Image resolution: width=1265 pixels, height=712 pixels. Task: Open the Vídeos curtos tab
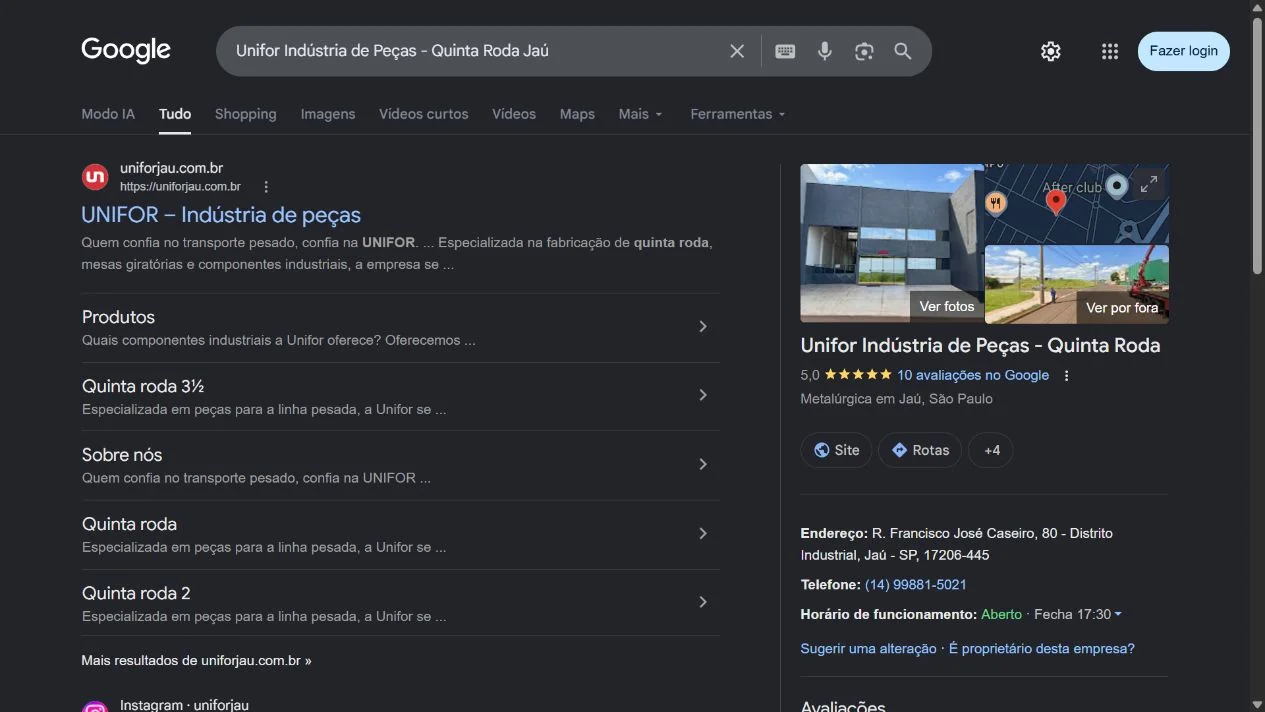click(x=424, y=114)
